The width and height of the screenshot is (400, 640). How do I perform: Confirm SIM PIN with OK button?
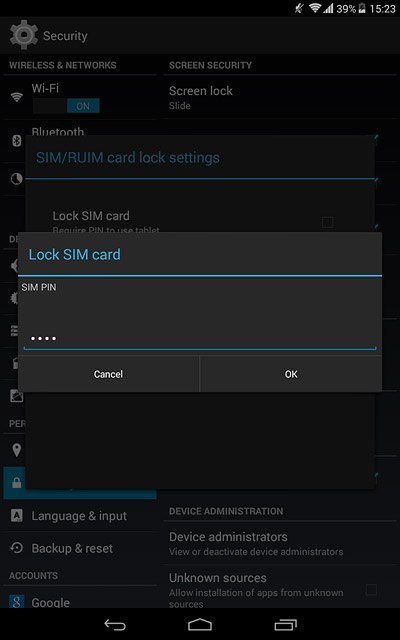(291, 374)
